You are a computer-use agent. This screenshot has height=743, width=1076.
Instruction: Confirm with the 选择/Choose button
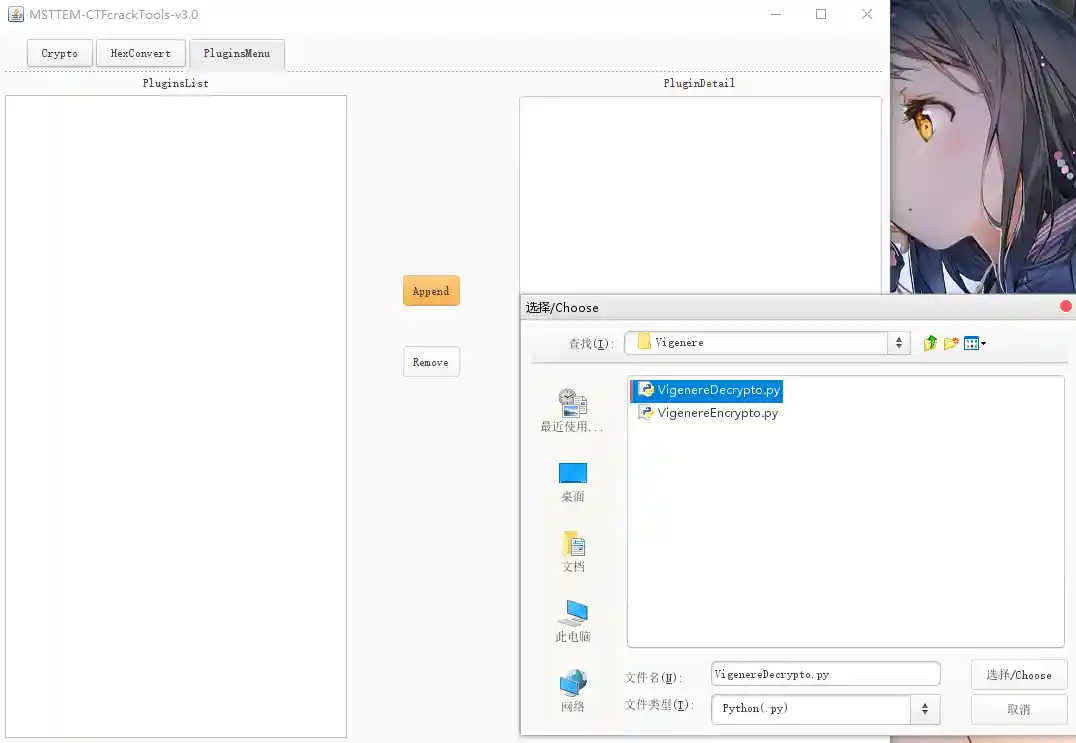1018,675
